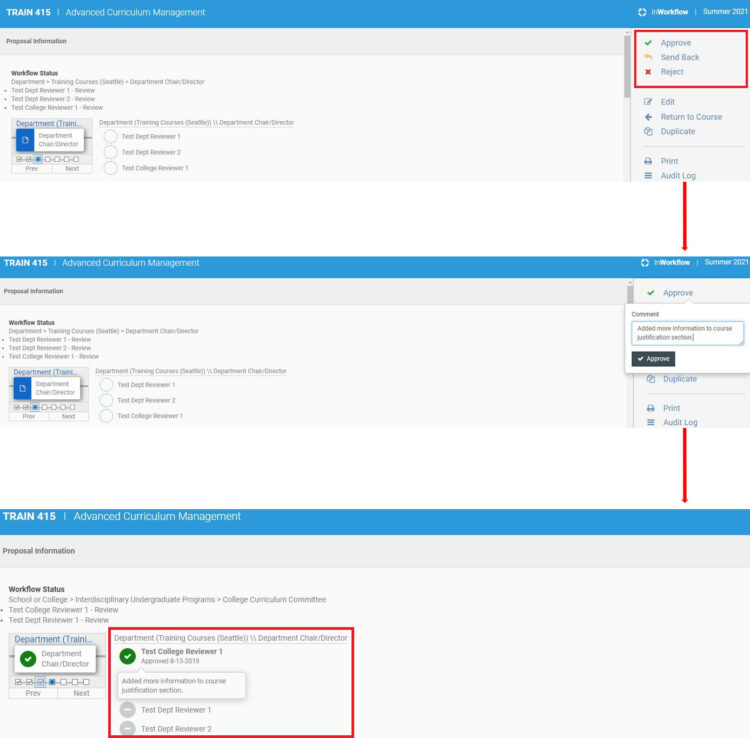The height and width of the screenshot is (738, 750).
Task: Choose Return to Course in the action menu
Action: click(691, 117)
